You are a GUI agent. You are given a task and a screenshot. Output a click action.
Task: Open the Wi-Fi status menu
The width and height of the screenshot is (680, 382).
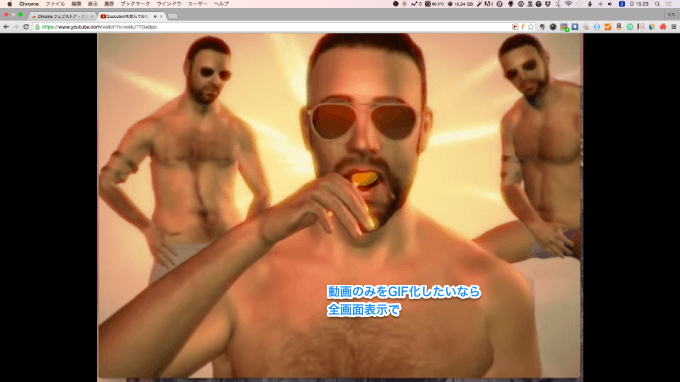coord(569,4)
